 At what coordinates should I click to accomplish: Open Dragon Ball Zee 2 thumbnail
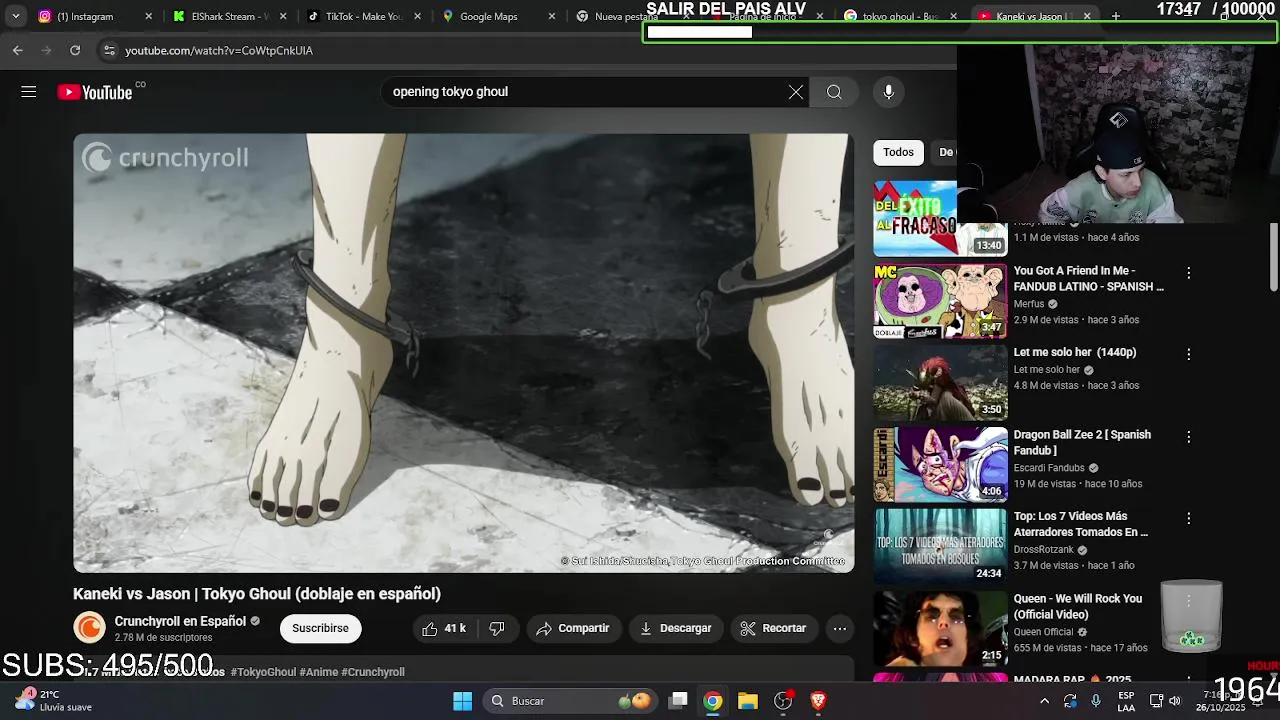pyautogui.click(x=940, y=465)
